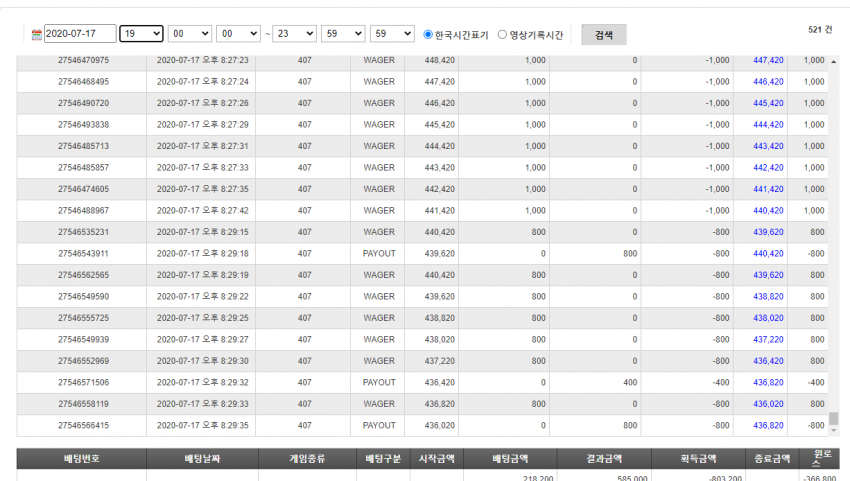Click the total count 521 건 label
Viewport: 850px width, 481px height.
(x=820, y=30)
